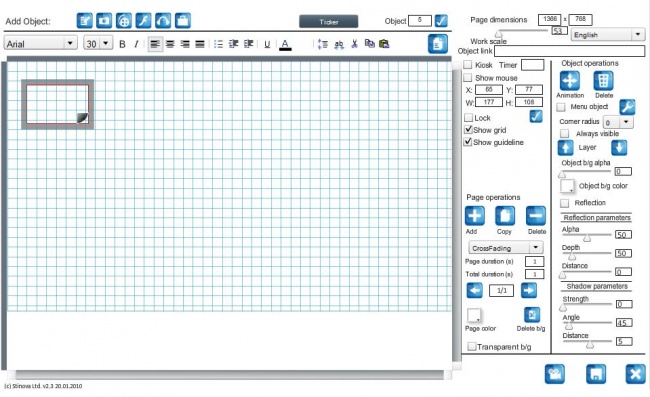
Task: Save project using the floppy disk icon
Action: click(596, 374)
